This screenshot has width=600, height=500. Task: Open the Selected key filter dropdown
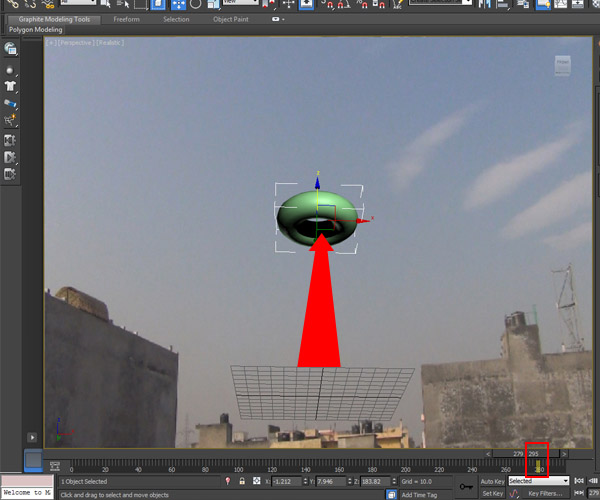(x=538, y=481)
